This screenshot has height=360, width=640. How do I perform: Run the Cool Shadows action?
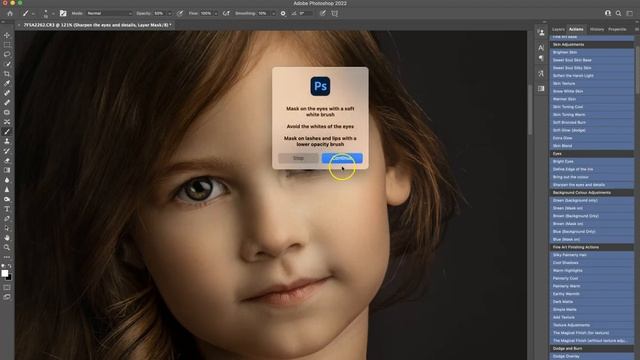coord(591,262)
